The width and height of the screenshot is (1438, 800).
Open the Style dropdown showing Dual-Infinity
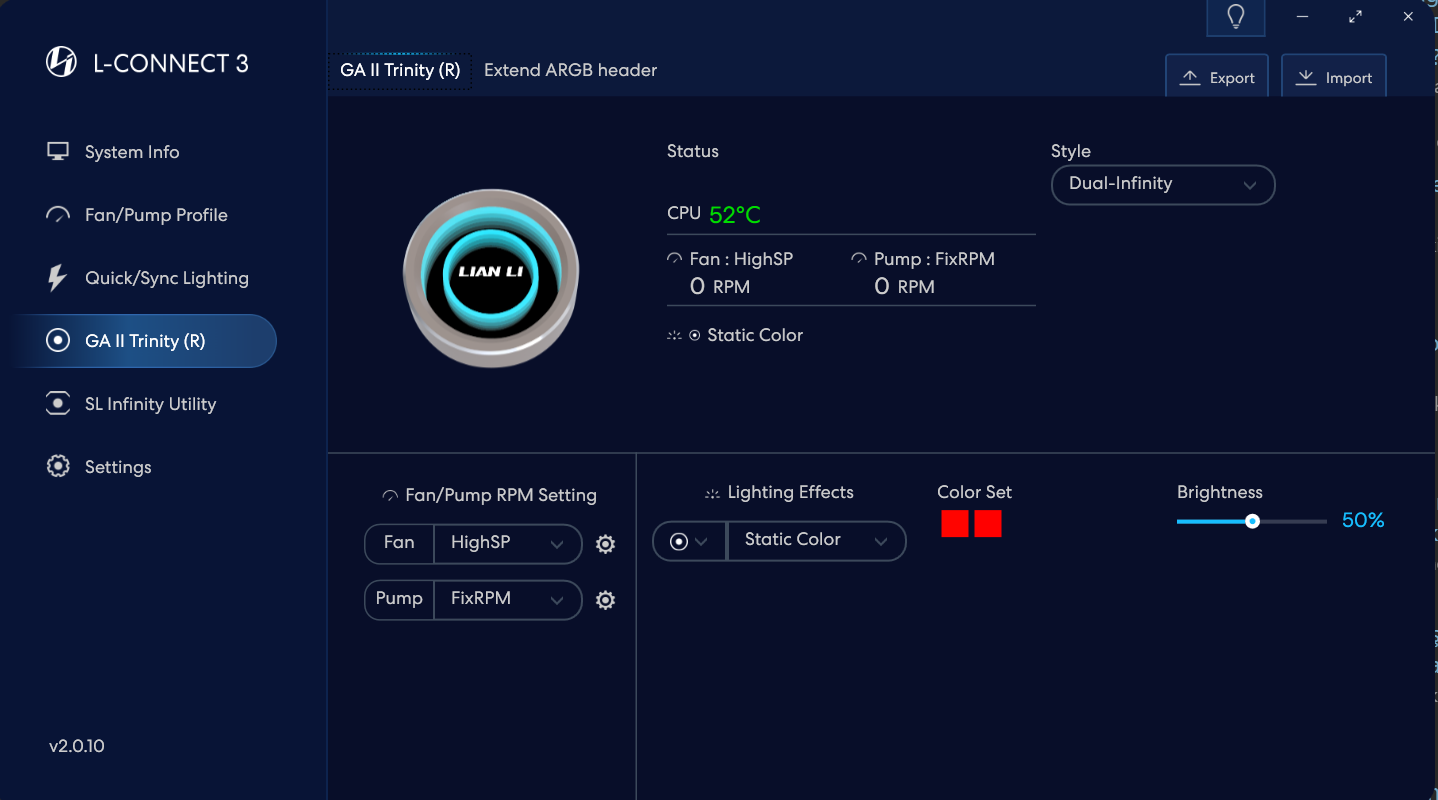(x=1163, y=185)
